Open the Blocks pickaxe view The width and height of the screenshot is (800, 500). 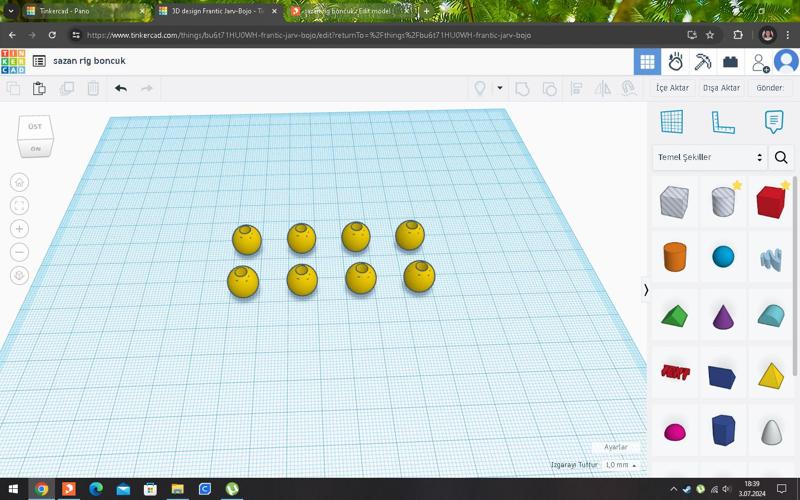(x=703, y=62)
